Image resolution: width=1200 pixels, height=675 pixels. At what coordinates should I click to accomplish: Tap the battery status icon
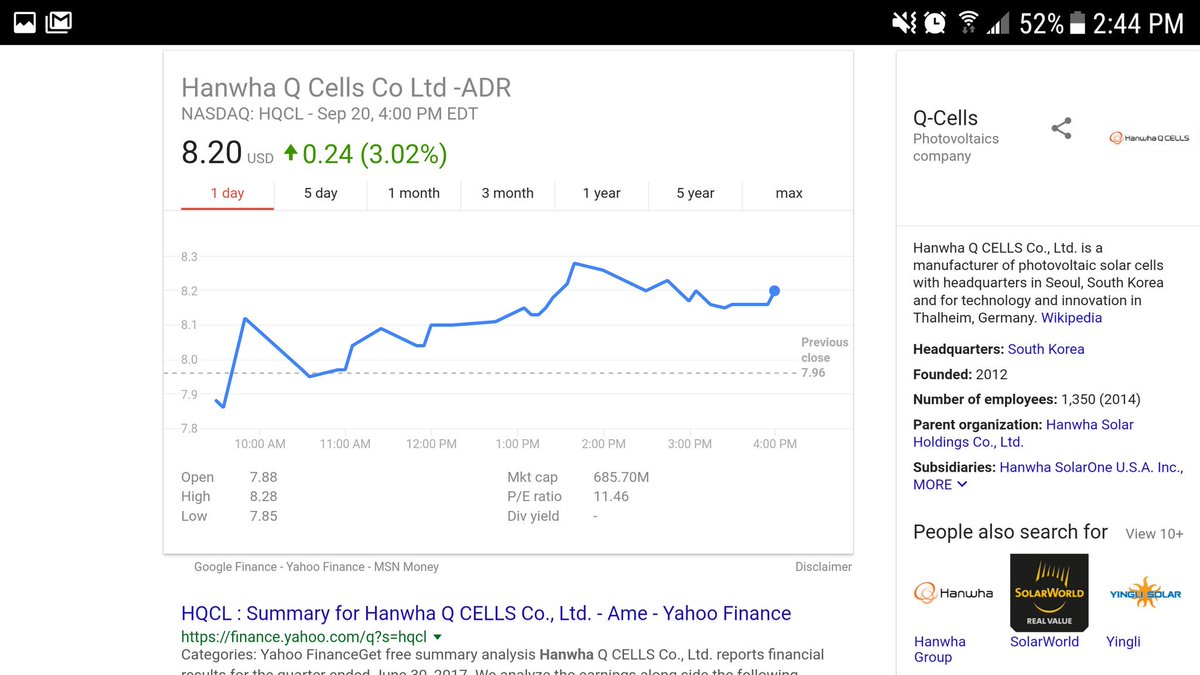1077,22
